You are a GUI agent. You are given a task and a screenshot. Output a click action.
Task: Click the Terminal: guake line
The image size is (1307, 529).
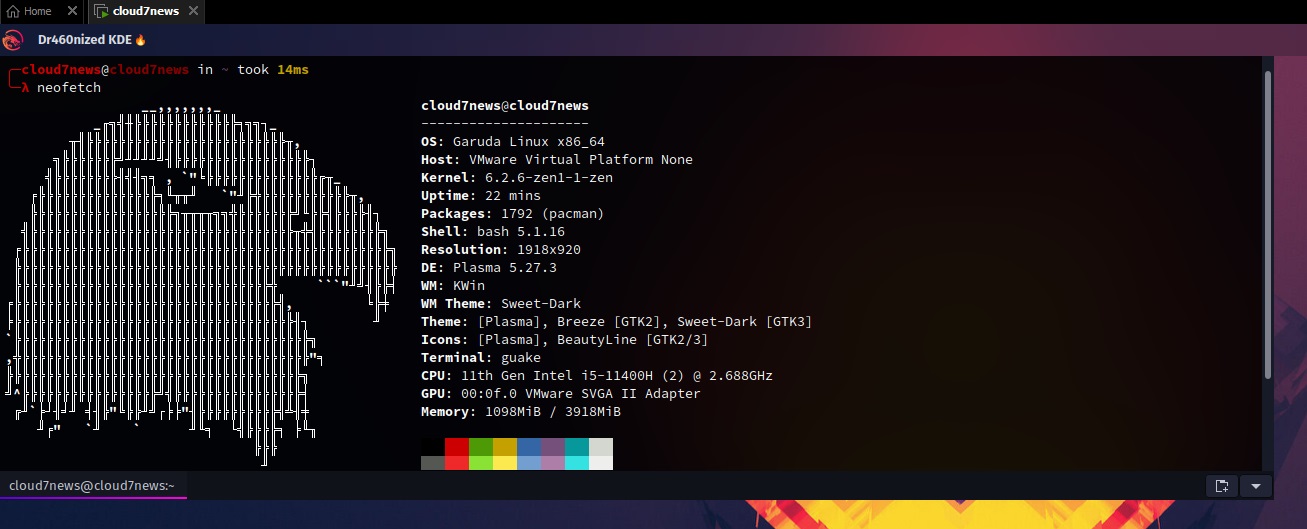pos(481,358)
